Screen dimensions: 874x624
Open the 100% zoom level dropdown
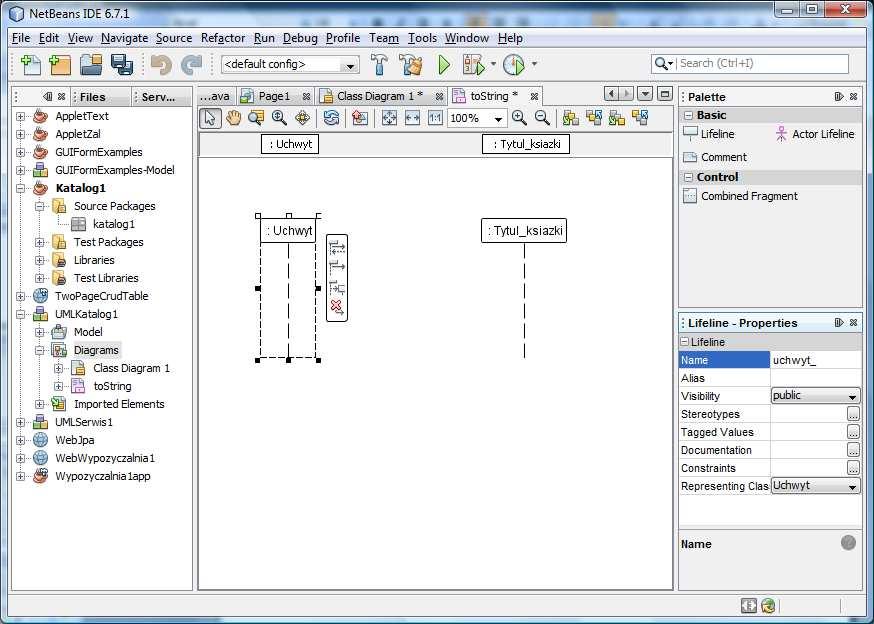tap(498, 118)
